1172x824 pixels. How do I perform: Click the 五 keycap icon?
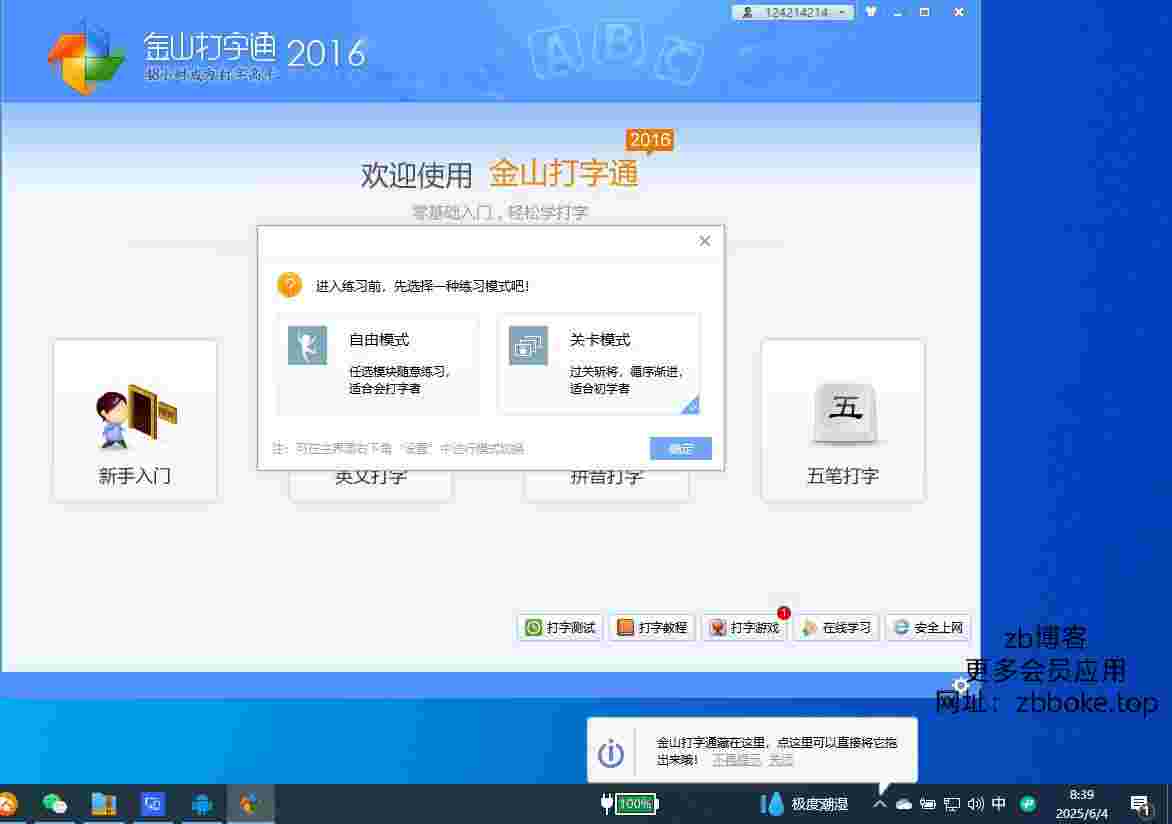point(845,412)
